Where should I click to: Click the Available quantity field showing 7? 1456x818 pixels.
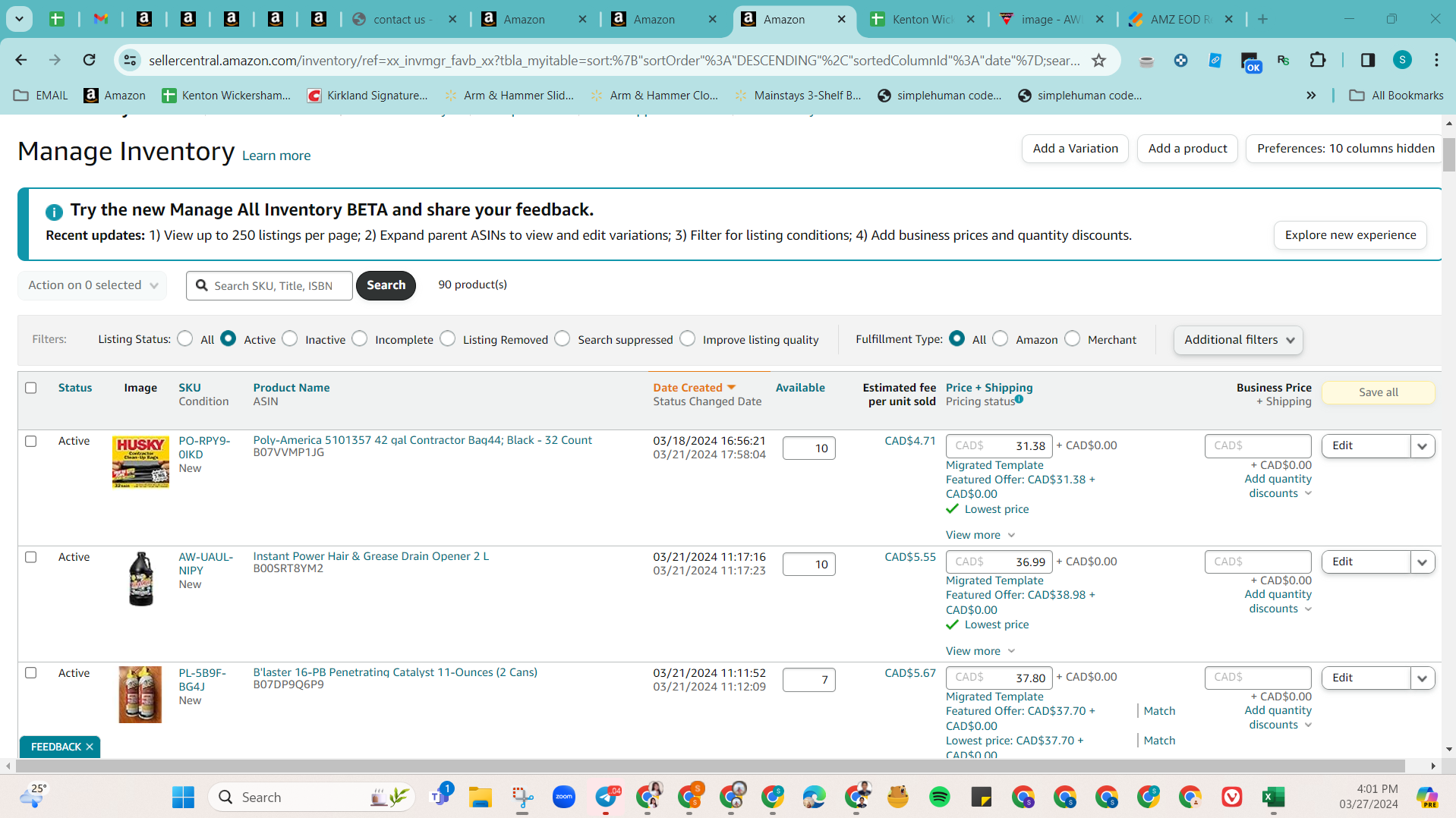click(x=809, y=680)
